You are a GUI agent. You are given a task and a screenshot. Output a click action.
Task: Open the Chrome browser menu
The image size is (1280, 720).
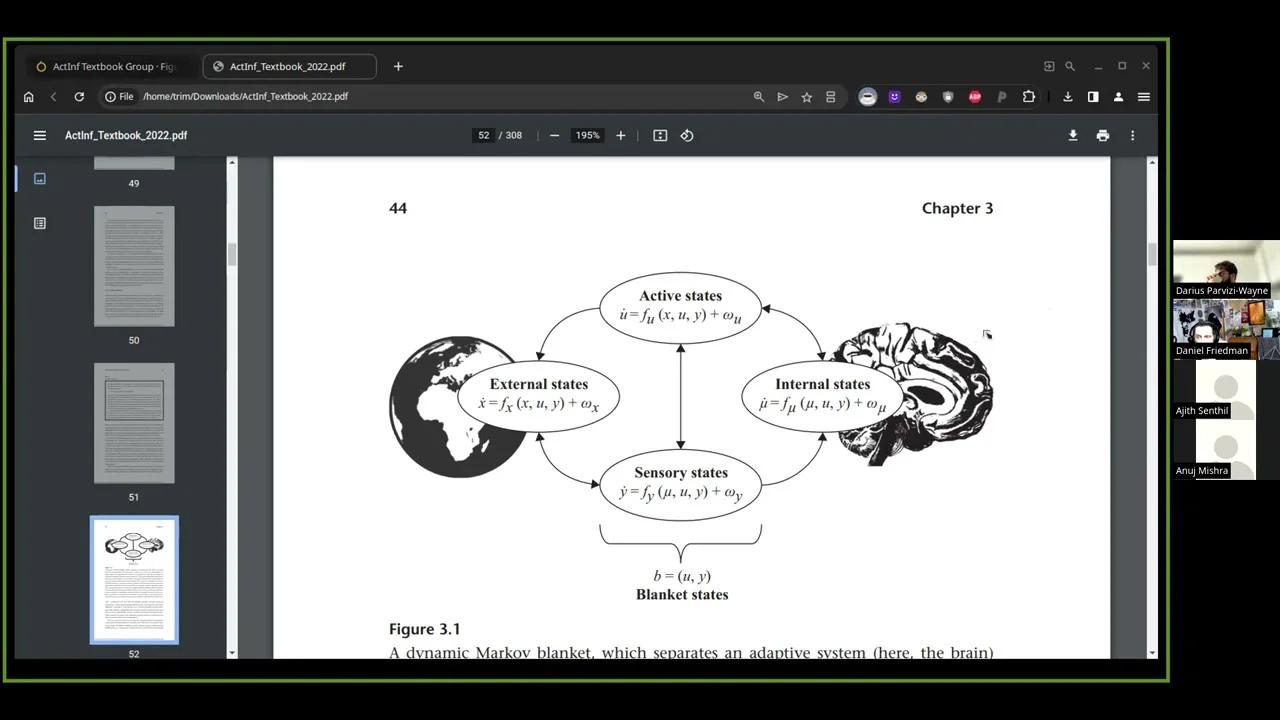[1143, 96]
